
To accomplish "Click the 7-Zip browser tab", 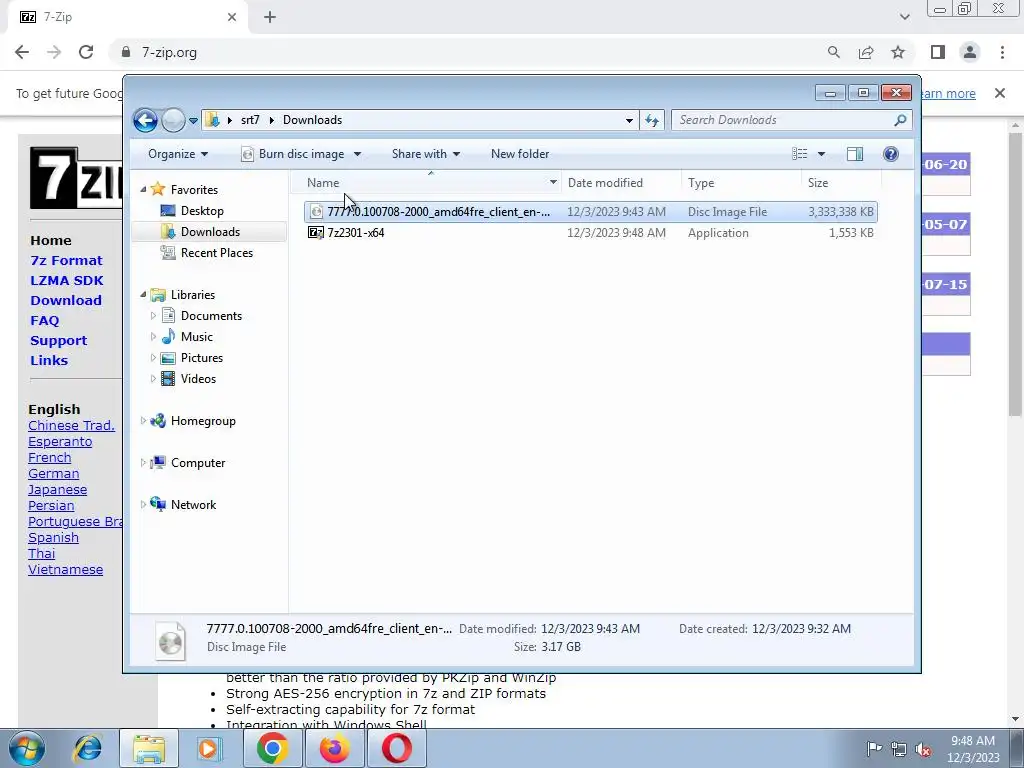I will 127,17.
